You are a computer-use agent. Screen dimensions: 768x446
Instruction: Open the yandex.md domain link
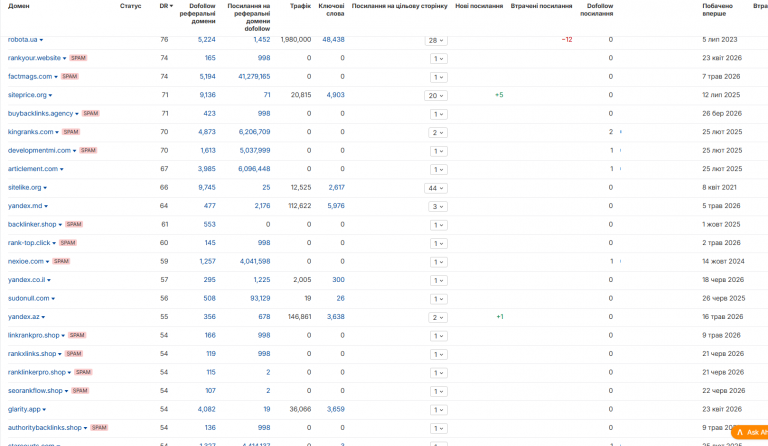point(25,206)
